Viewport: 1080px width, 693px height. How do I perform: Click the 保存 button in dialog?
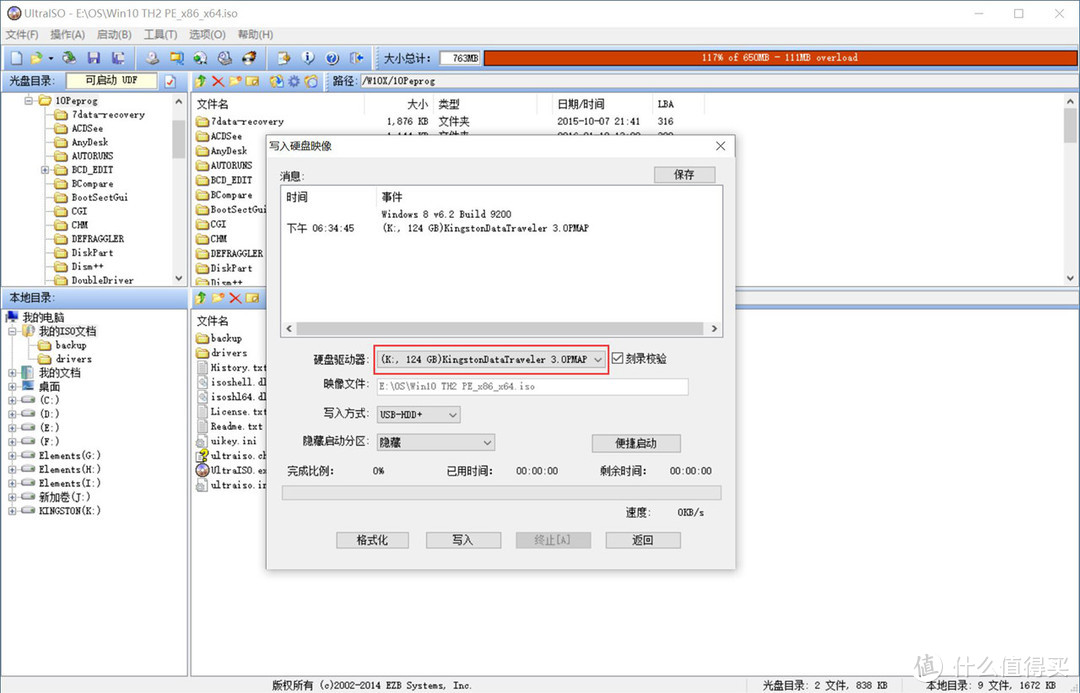tap(684, 174)
